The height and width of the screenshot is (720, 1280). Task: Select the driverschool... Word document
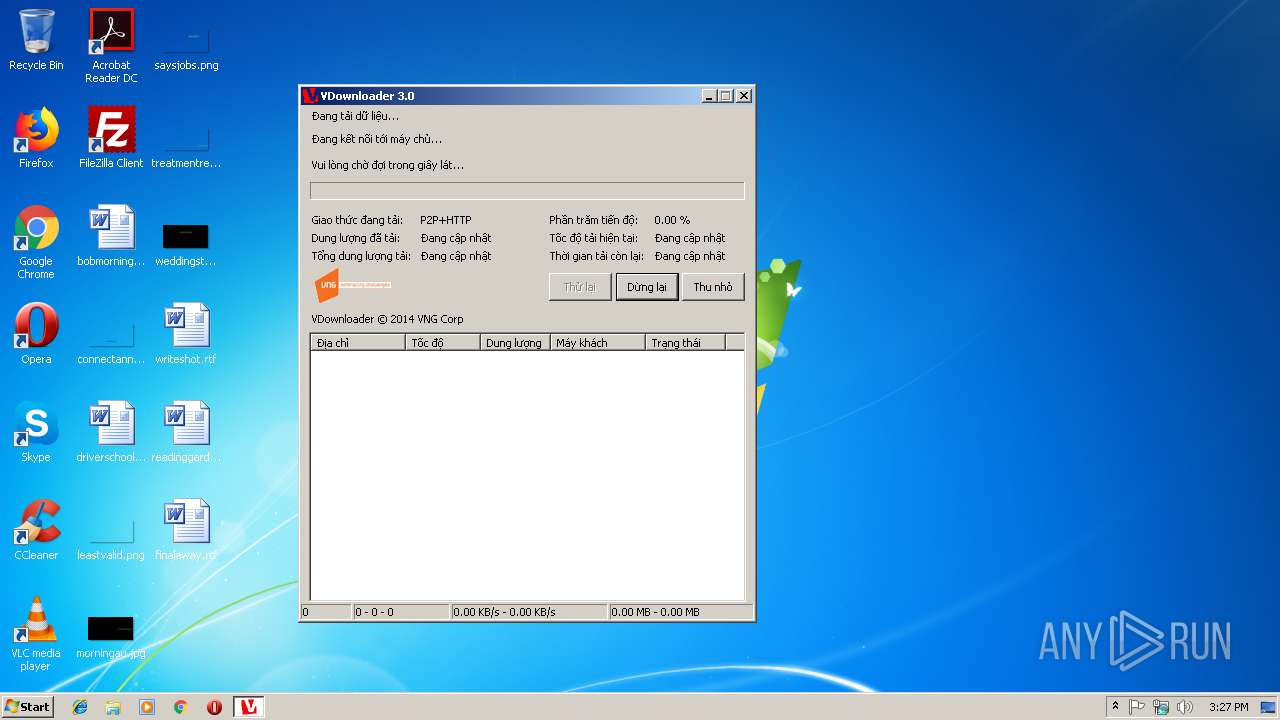[x=111, y=432]
